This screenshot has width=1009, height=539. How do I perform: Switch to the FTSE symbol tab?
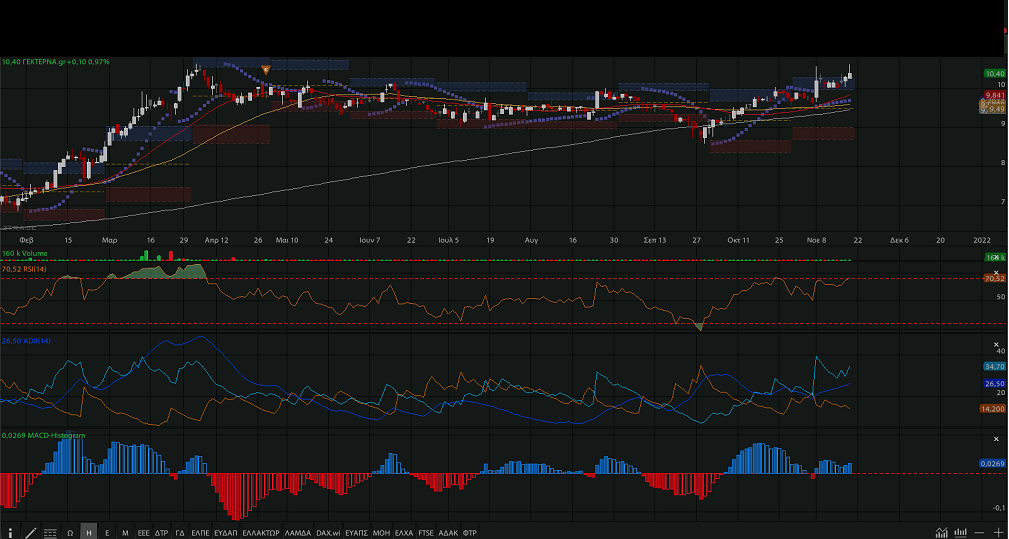tap(426, 533)
